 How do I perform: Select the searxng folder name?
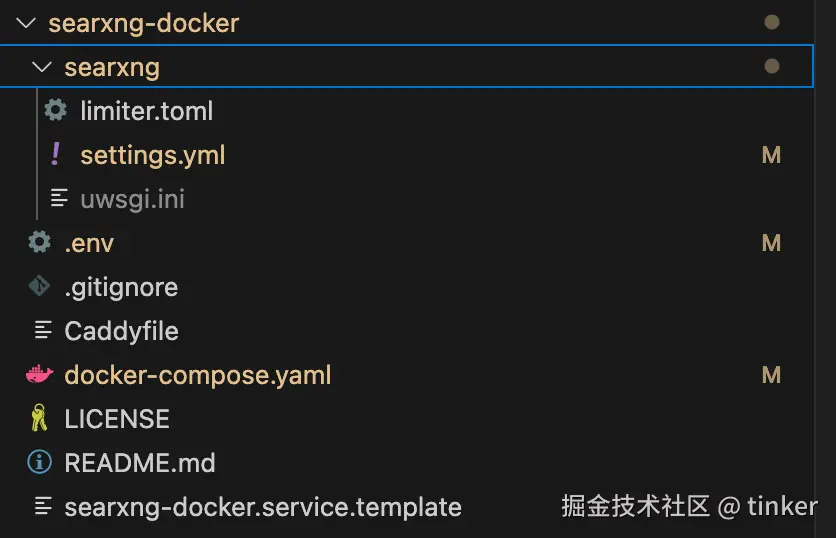[111, 67]
